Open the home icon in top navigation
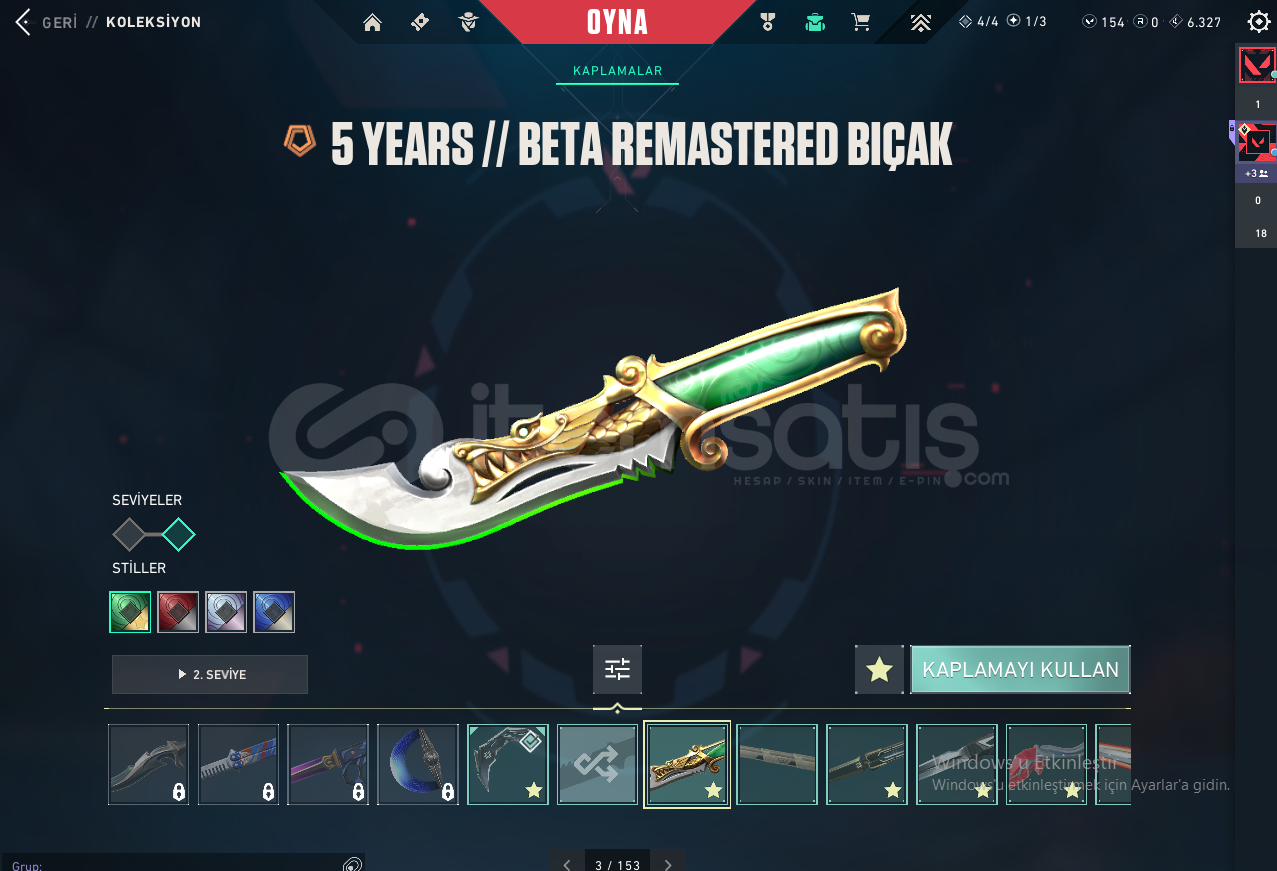Image resolution: width=1277 pixels, height=871 pixels. pyautogui.click(x=373, y=22)
